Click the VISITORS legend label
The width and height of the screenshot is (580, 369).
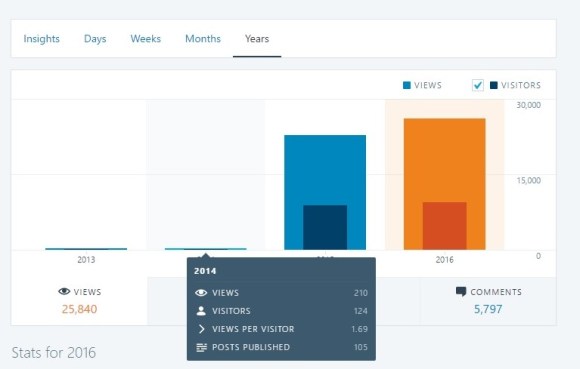[x=521, y=85]
